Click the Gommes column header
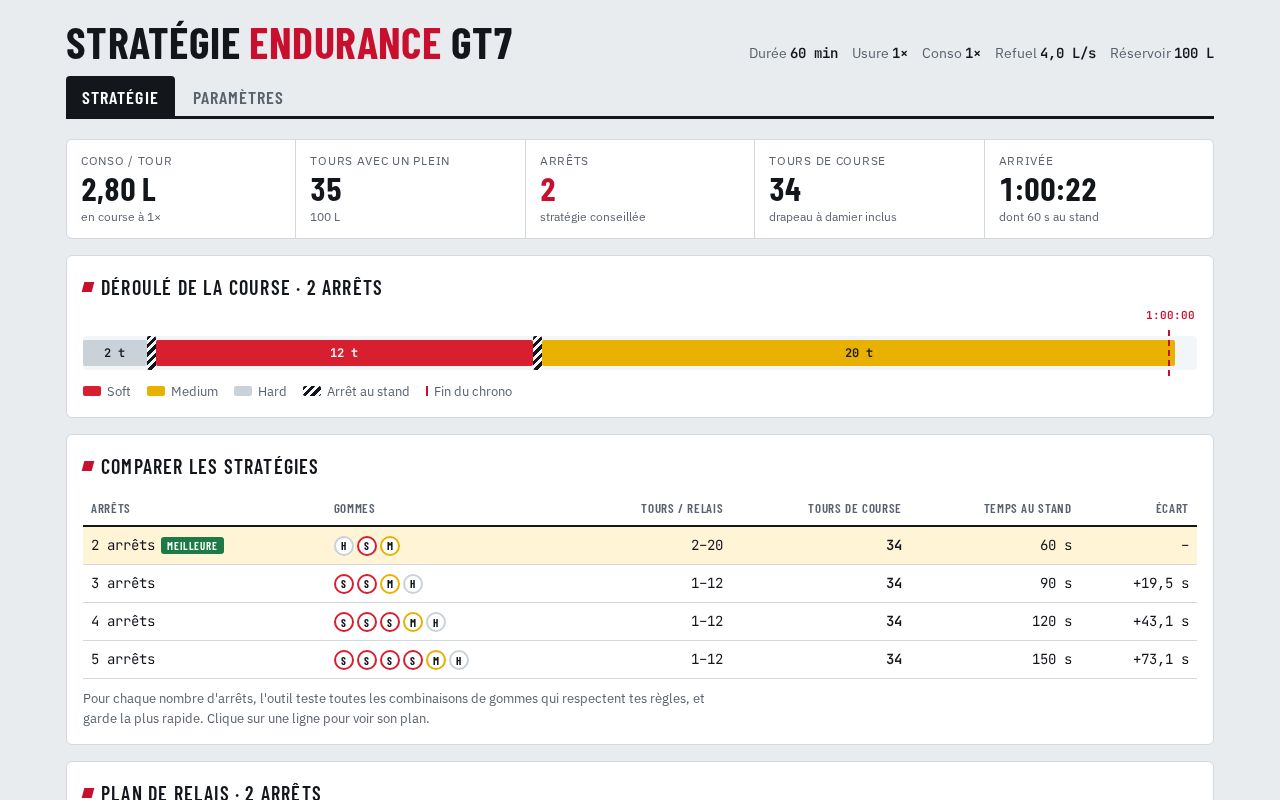The width and height of the screenshot is (1280, 800). [354, 509]
